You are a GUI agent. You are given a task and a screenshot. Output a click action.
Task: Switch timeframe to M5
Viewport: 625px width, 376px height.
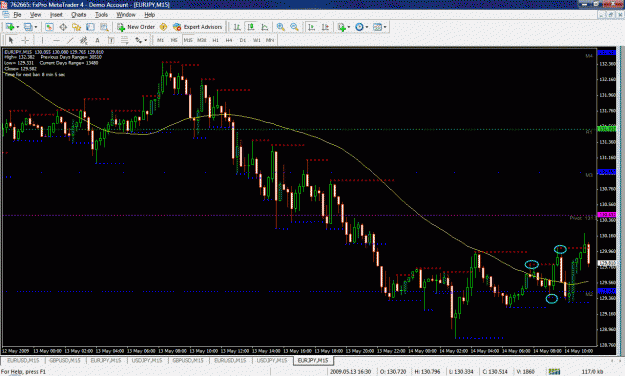click(x=174, y=40)
